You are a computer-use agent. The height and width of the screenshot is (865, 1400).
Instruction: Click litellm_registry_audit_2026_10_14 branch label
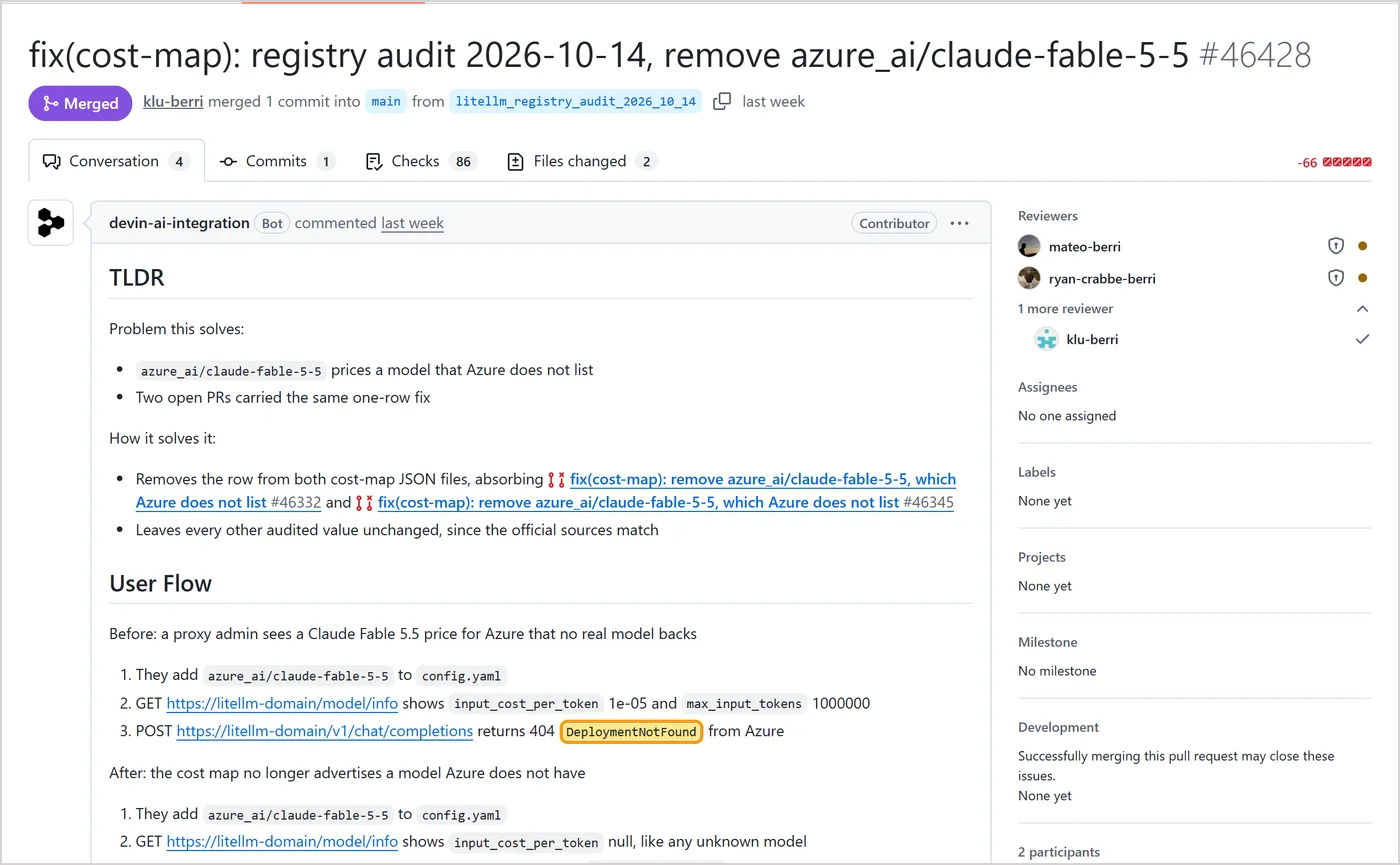click(x=575, y=101)
